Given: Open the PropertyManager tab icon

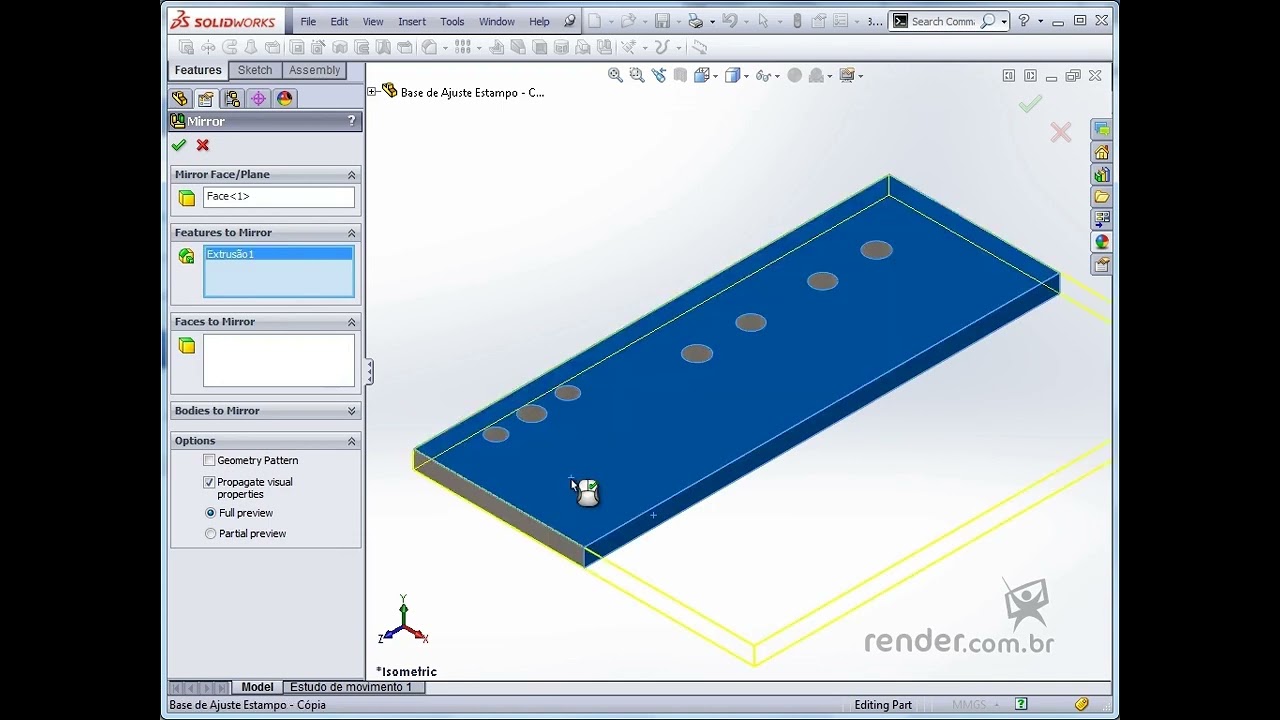Looking at the screenshot, I should tap(205, 98).
